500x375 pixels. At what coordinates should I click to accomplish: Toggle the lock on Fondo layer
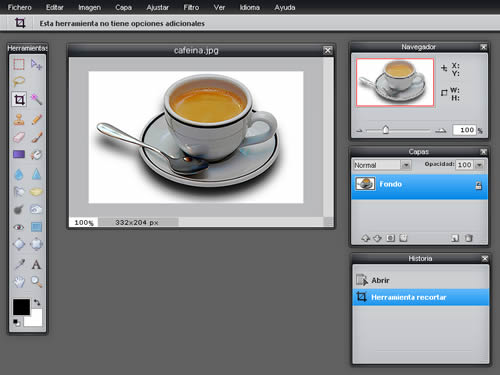coord(478,186)
